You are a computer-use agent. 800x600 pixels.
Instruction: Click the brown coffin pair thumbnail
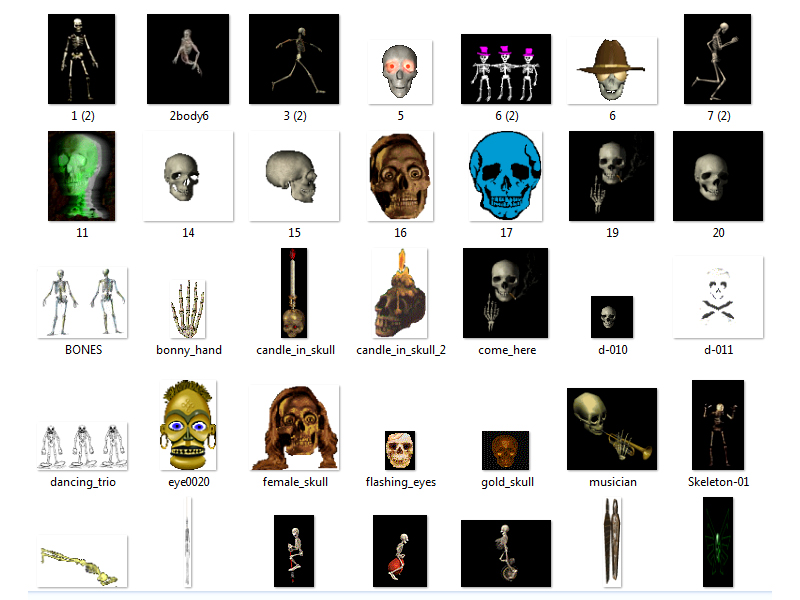point(612,542)
